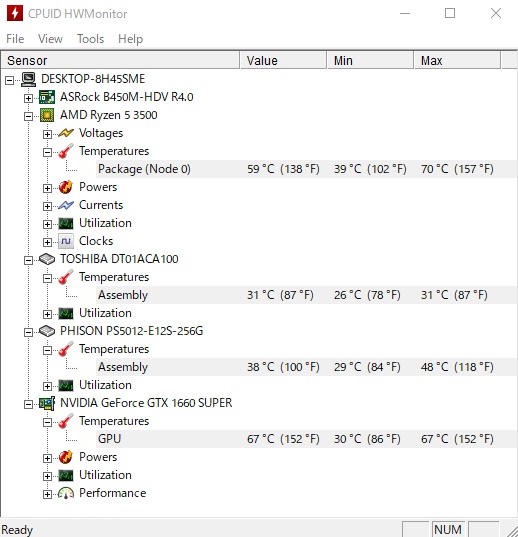Click the Max column header
This screenshot has height=537, width=518.
click(457, 61)
